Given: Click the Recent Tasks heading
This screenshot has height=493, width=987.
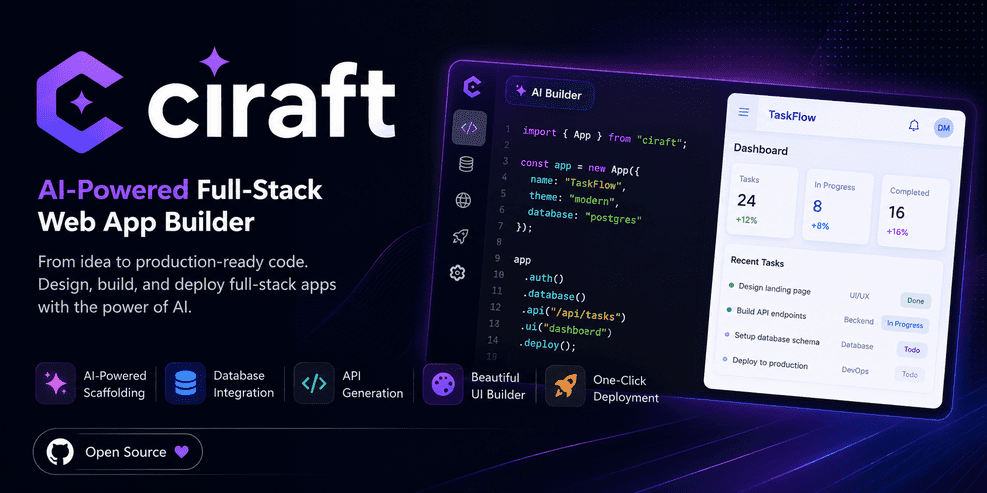Looking at the screenshot, I should (x=757, y=261).
